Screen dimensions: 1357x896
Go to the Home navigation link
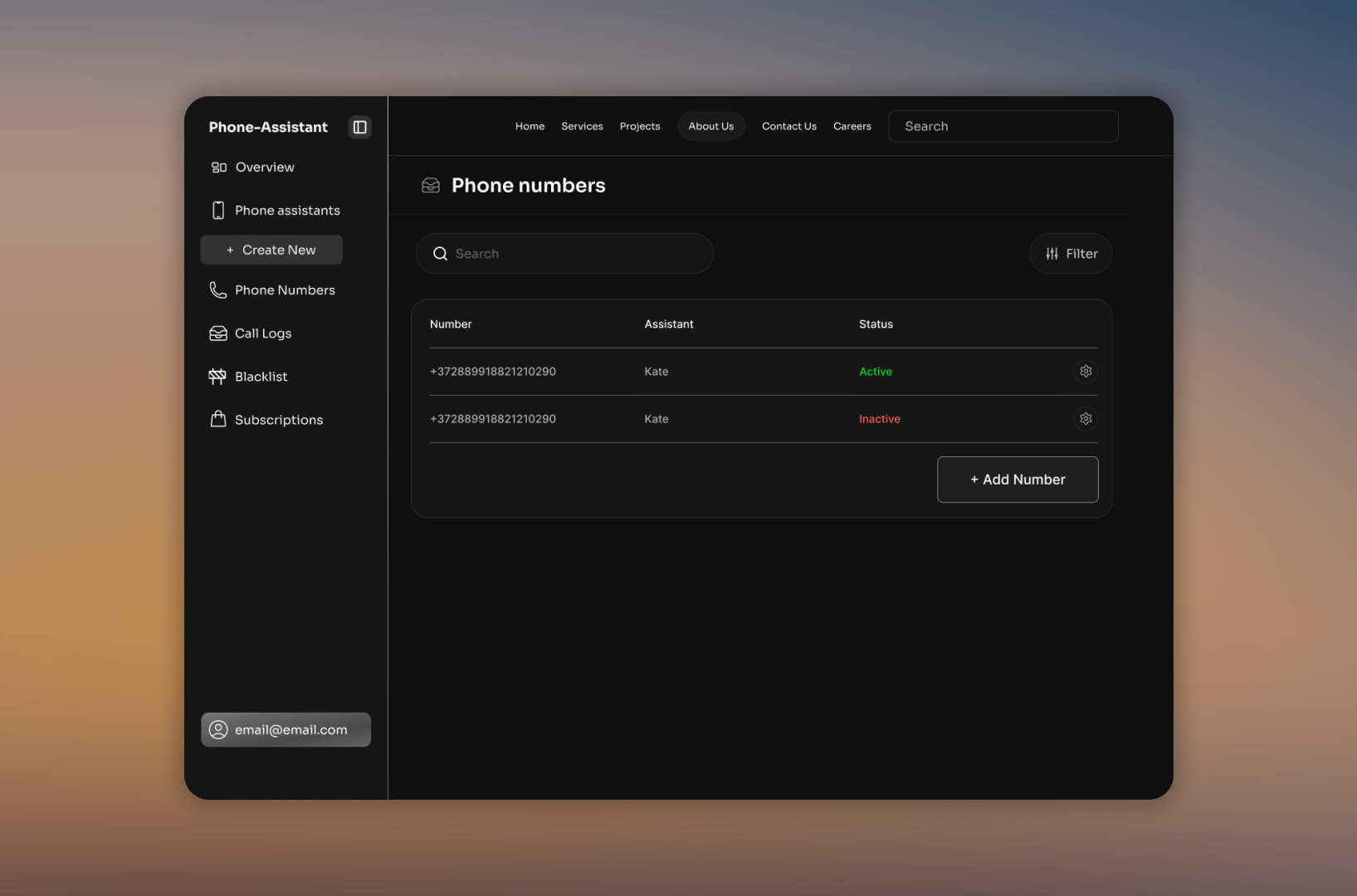[530, 126]
